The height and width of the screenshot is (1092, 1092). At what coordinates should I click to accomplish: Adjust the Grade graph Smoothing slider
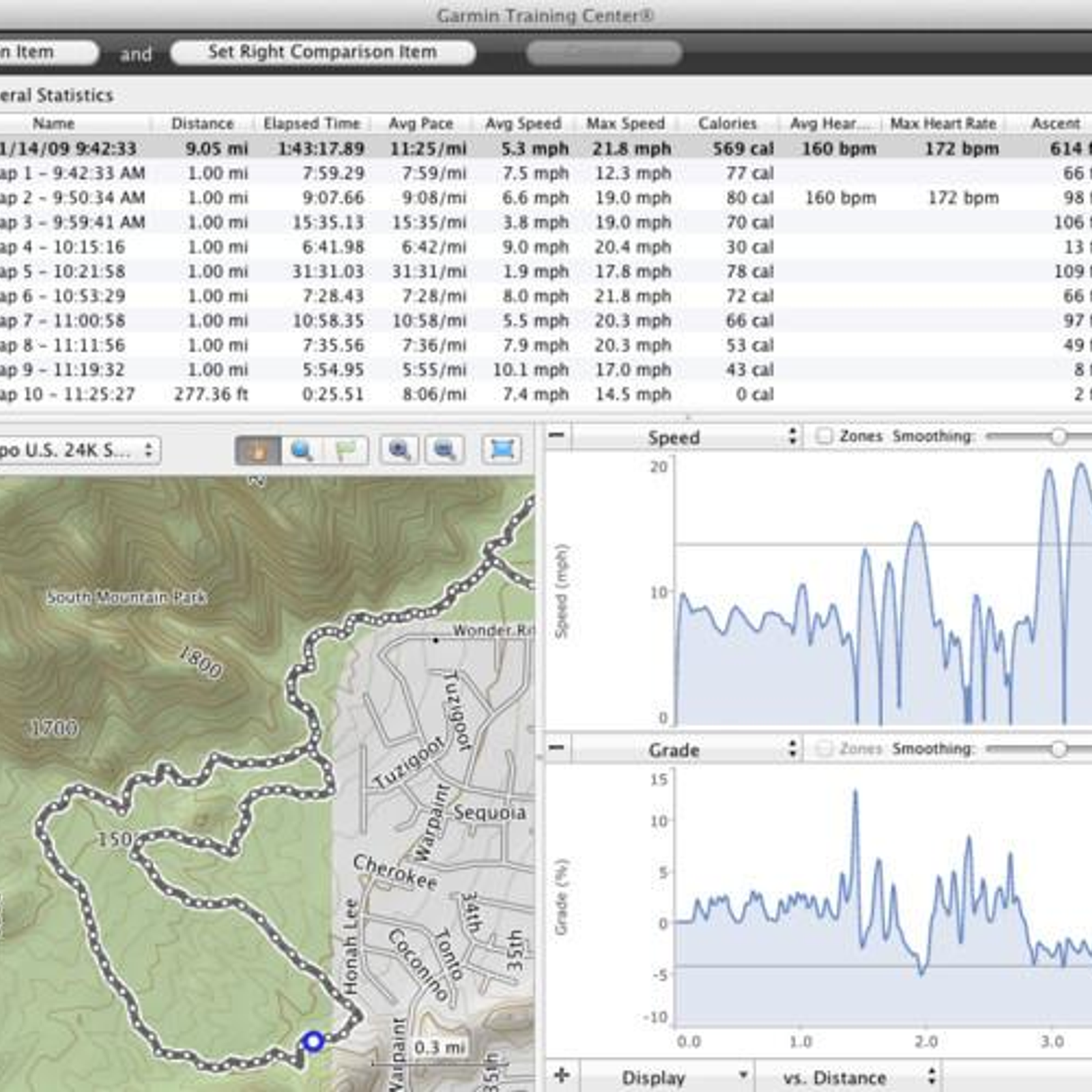(1058, 749)
